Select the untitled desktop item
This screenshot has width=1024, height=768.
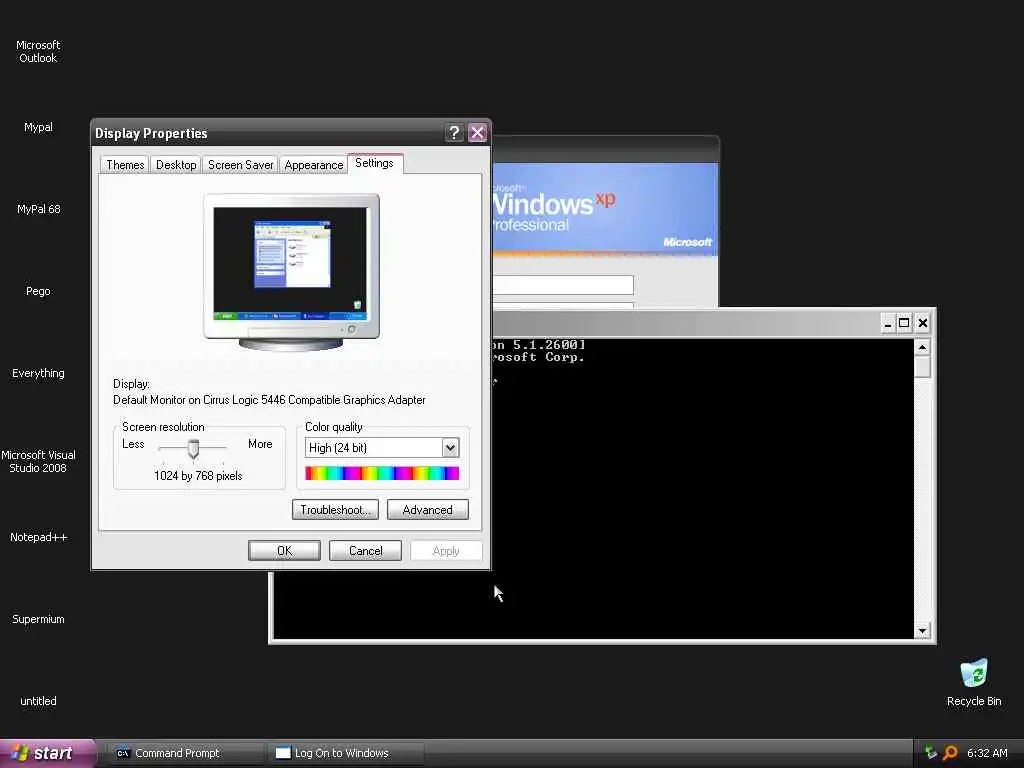[38, 701]
